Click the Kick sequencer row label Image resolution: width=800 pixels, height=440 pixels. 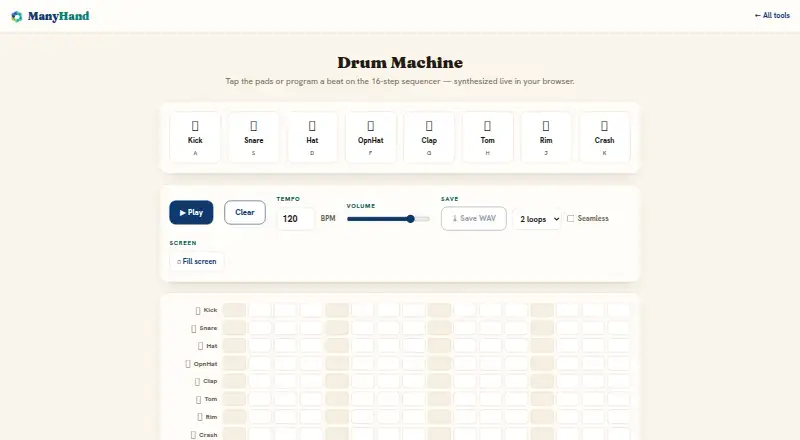[207, 310]
